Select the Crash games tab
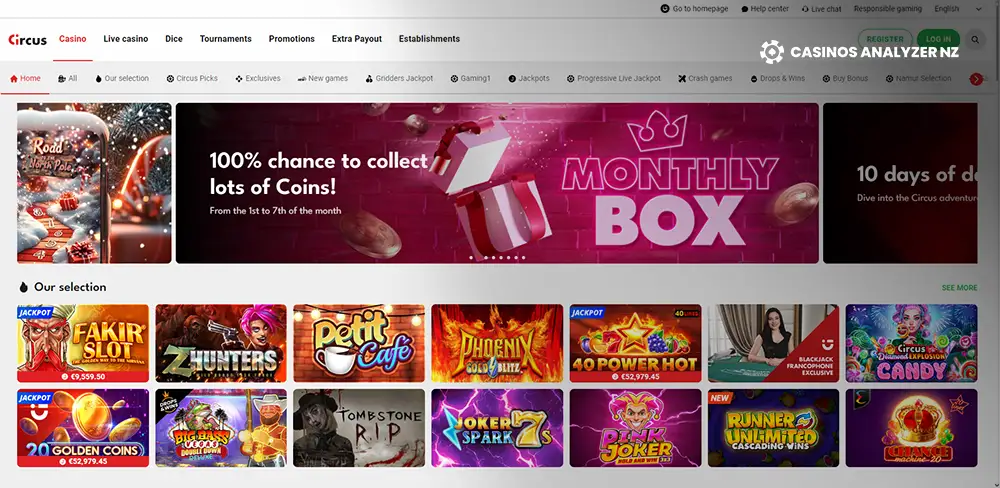1000x488 pixels. click(x=705, y=78)
